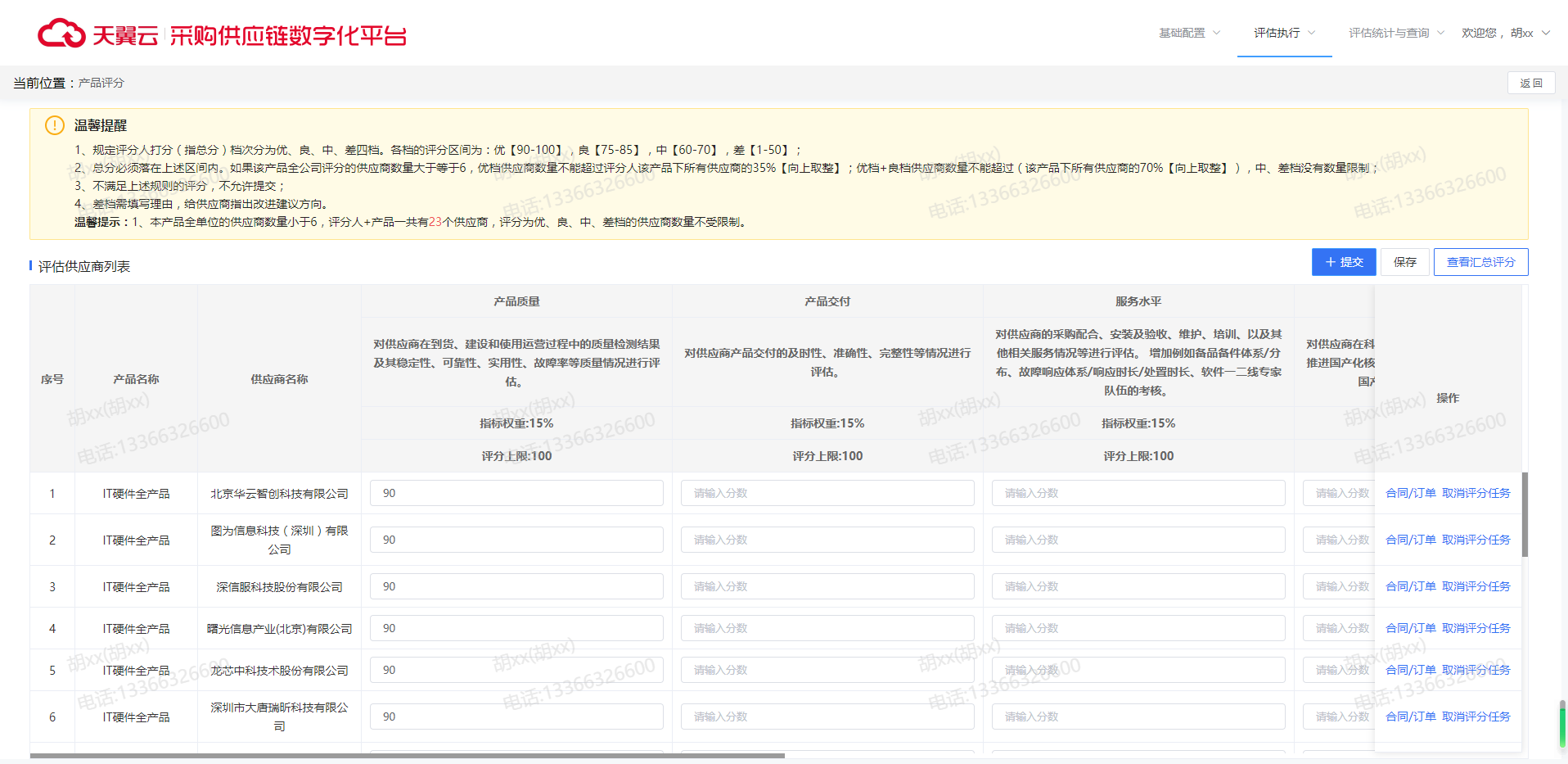Open 合同/订单 link for row 3 深信服科技
Viewport: 1568px width, 764px height.
[1411, 586]
